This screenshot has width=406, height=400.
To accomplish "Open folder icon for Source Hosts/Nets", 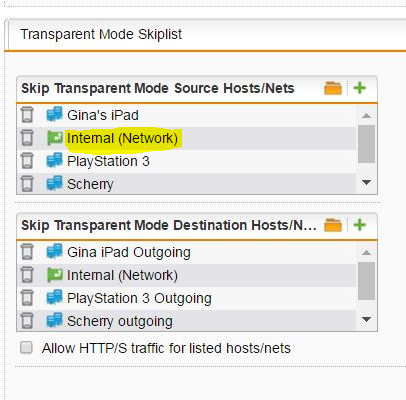I will (333, 88).
